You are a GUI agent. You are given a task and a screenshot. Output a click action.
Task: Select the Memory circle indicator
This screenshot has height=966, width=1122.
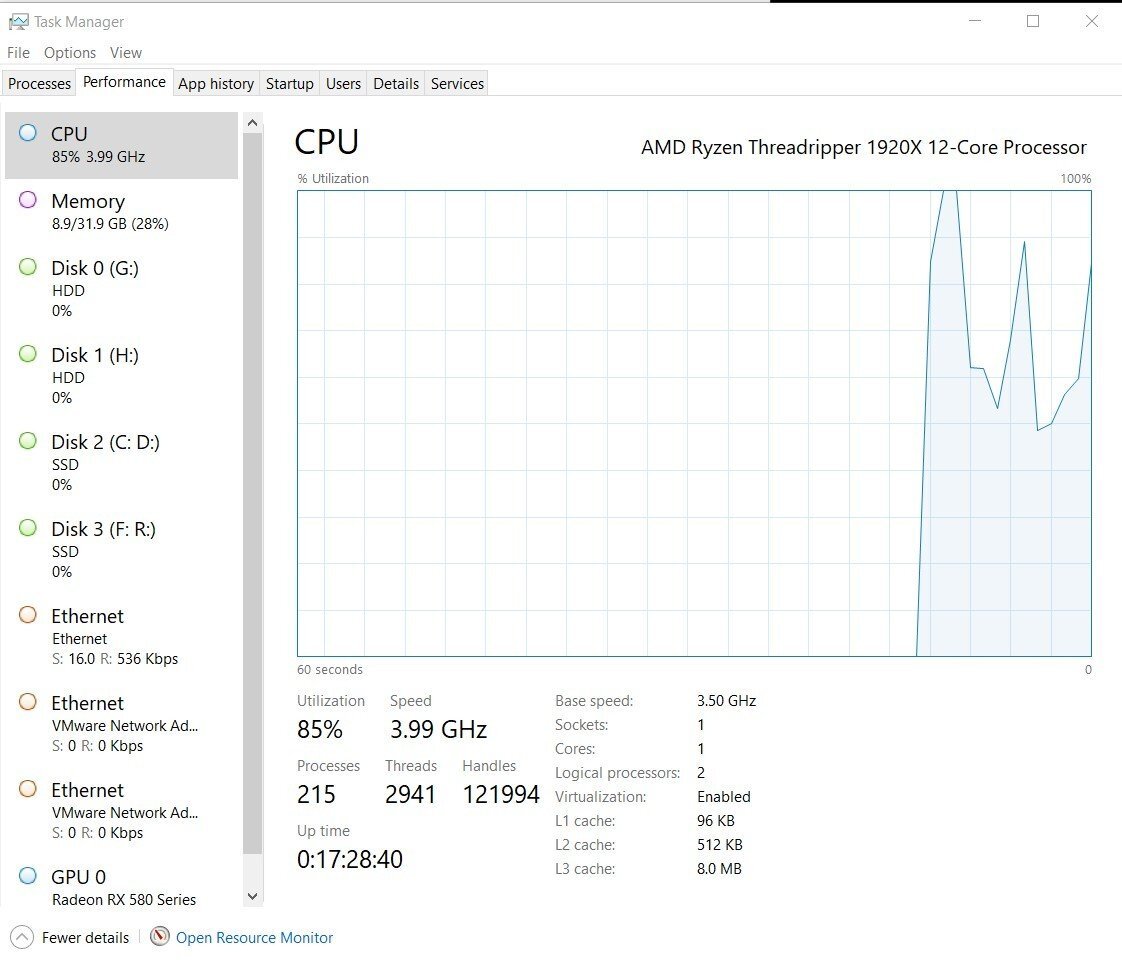28,200
